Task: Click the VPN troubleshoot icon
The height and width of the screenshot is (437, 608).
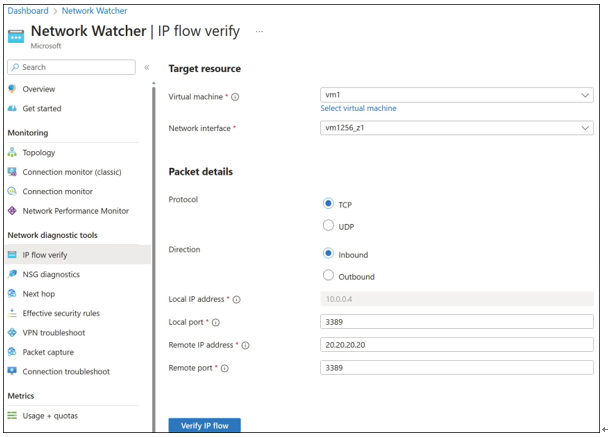Action: click(12, 332)
